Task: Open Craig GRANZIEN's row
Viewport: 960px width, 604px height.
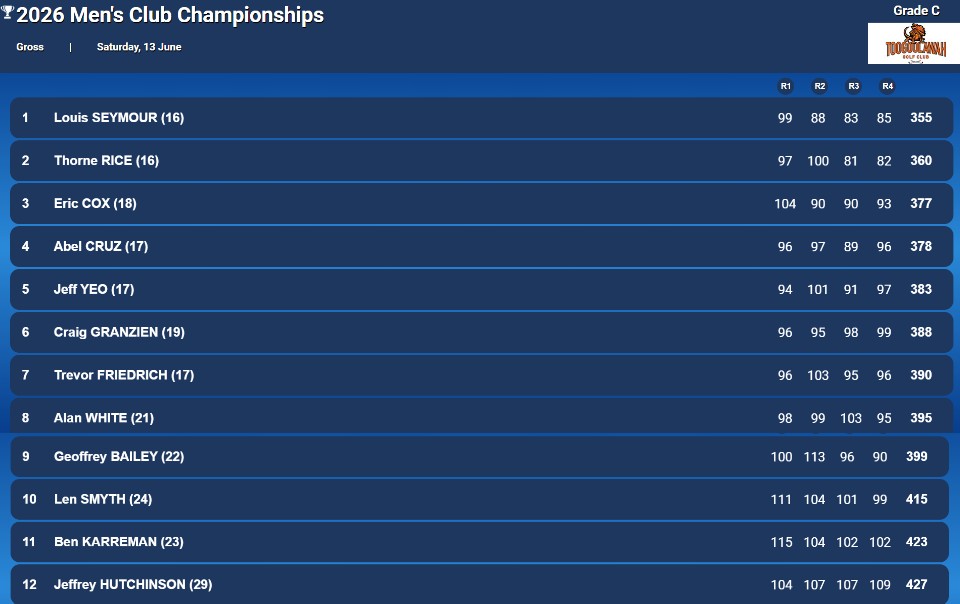Action: pos(481,332)
